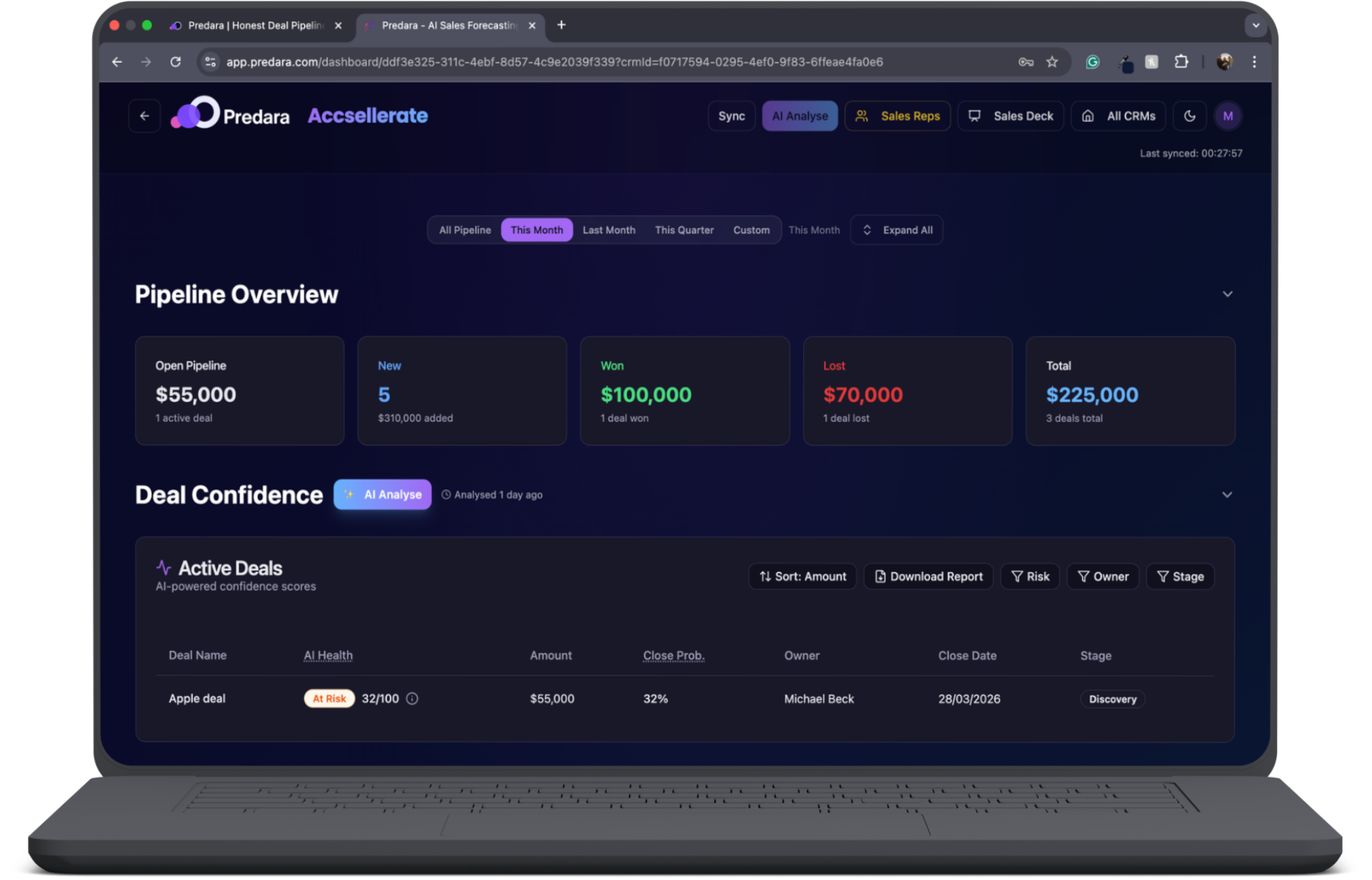Click the Total $225,000 card
Viewport: 1372px width, 880px height.
(1130, 391)
